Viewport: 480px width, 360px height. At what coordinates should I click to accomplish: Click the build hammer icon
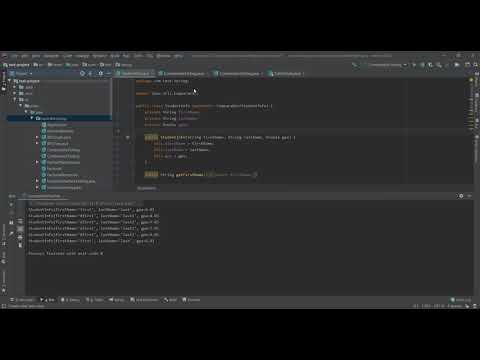coord(356,65)
